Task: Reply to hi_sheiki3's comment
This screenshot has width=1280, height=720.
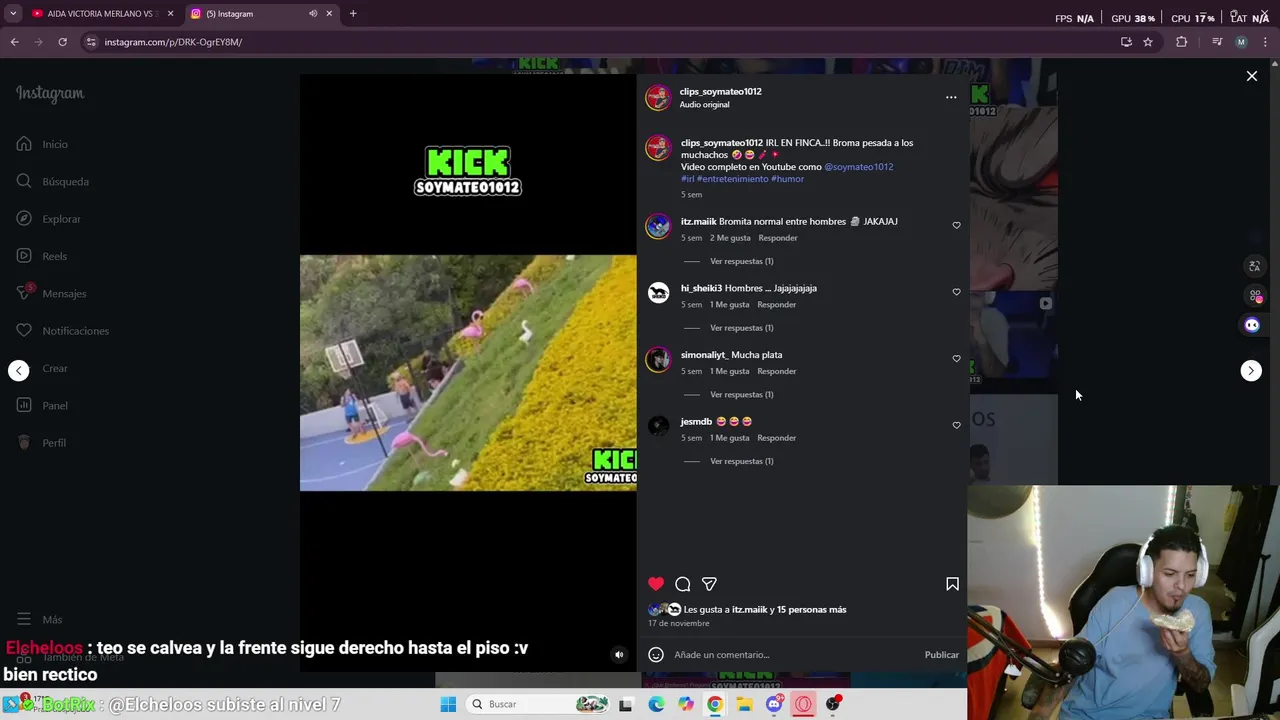Action: point(777,304)
